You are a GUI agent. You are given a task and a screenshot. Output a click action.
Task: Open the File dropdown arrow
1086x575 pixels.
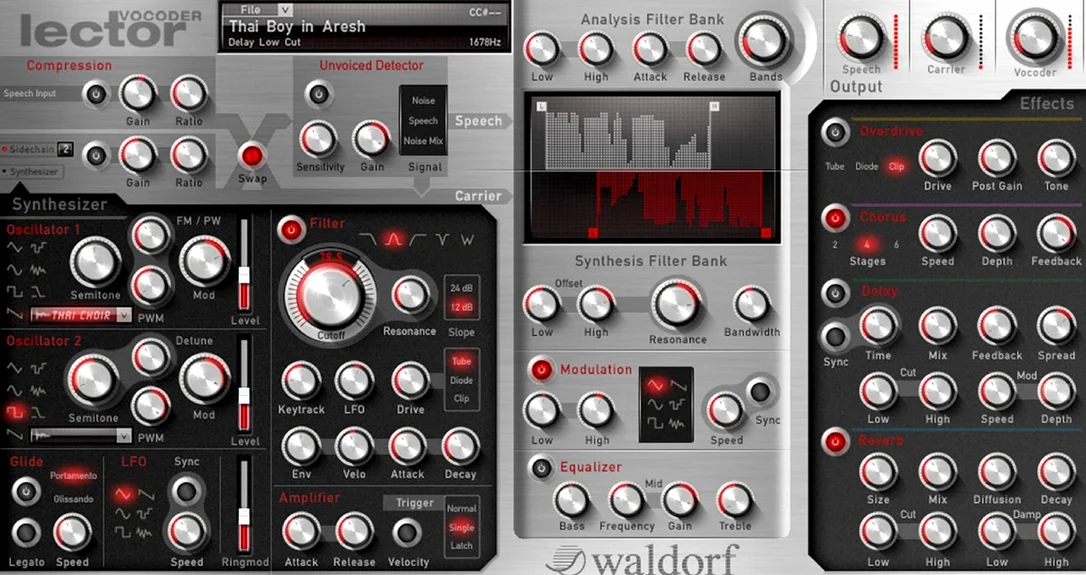pos(285,10)
